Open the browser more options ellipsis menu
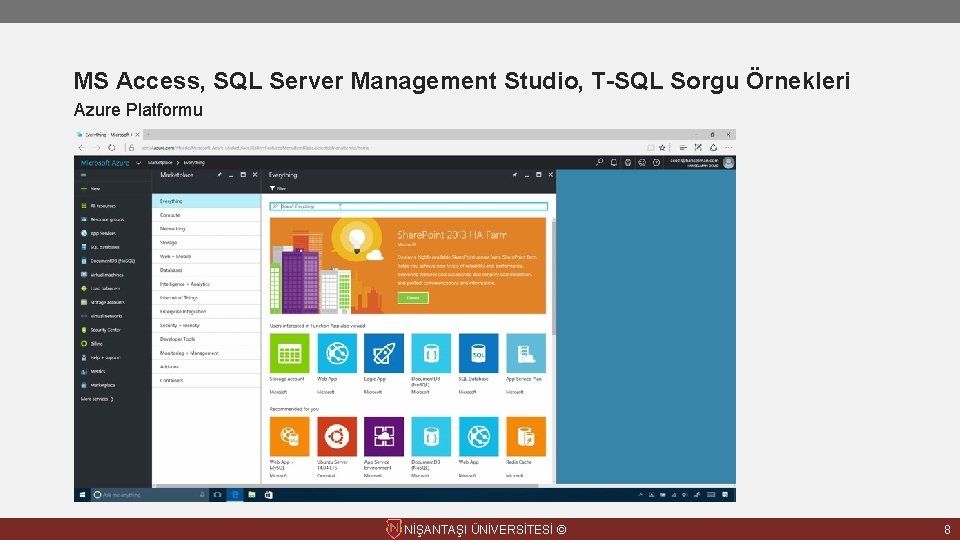960x540 pixels. click(x=729, y=148)
